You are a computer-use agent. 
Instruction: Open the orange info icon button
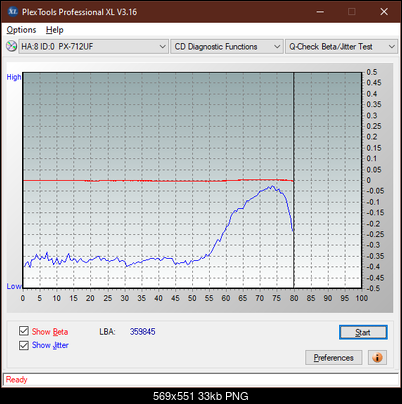point(377,358)
